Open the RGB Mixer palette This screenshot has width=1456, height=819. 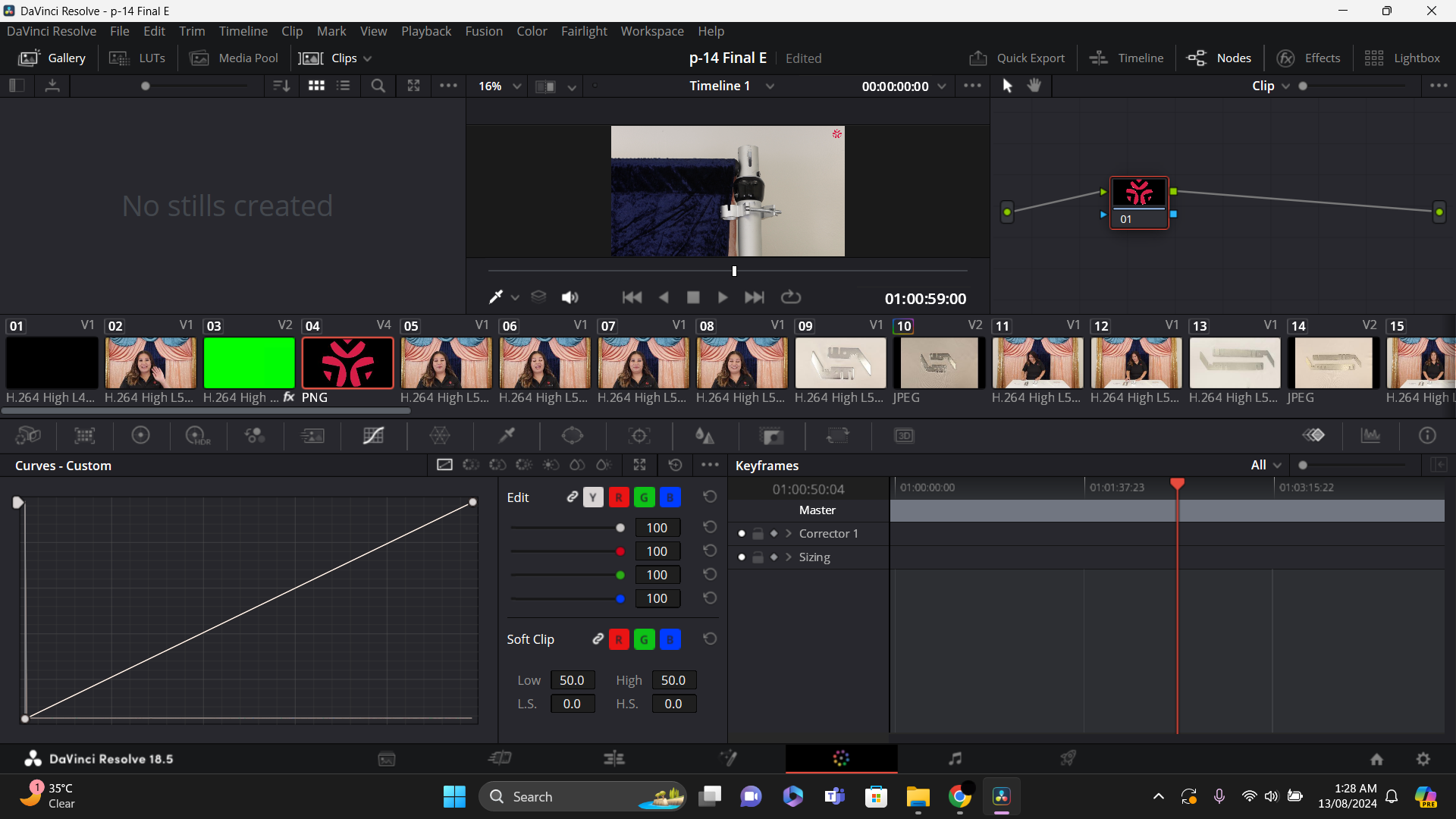[254, 436]
